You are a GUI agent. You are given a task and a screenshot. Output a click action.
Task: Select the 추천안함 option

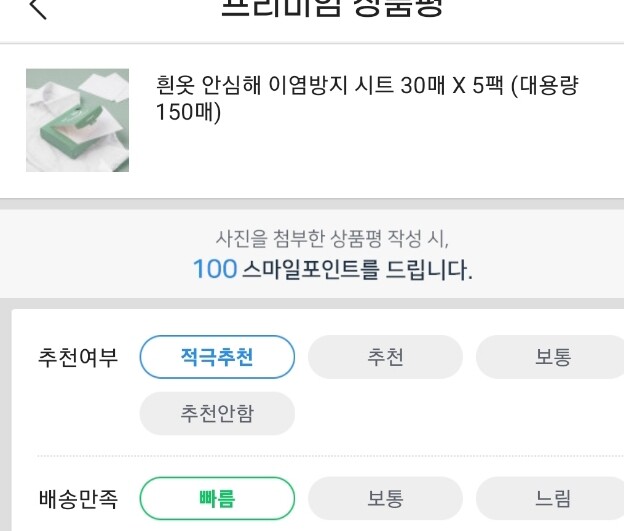pyautogui.click(x=217, y=413)
